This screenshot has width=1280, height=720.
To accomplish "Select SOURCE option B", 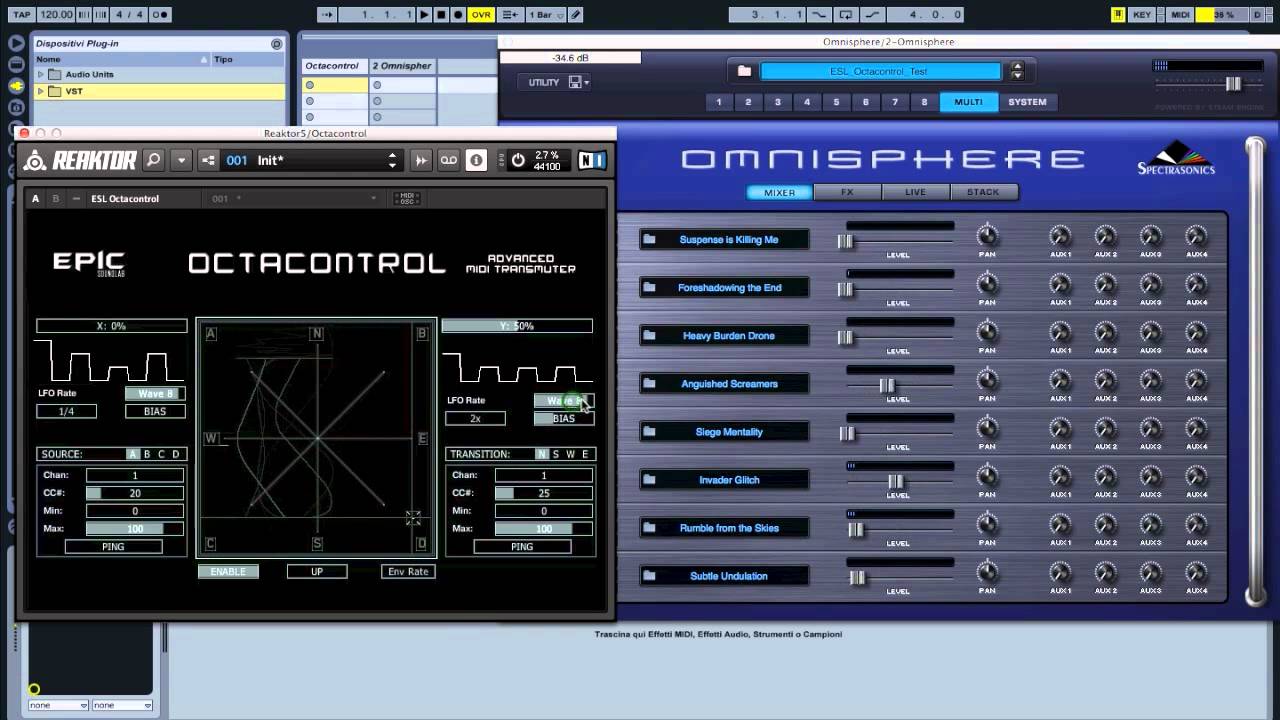I will (147, 454).
